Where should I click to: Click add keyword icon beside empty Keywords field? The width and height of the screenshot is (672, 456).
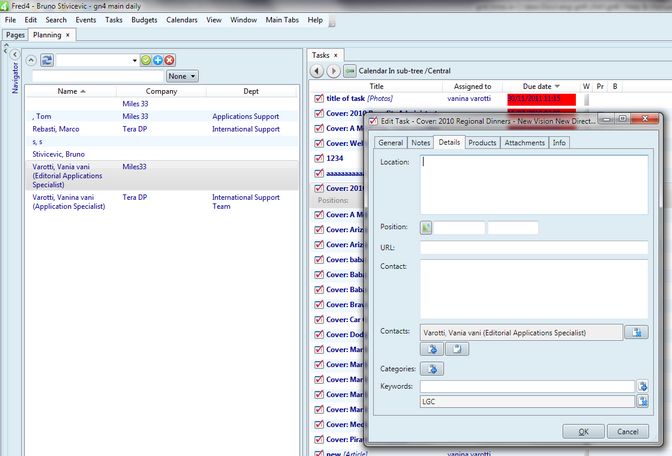coord(642,386)
